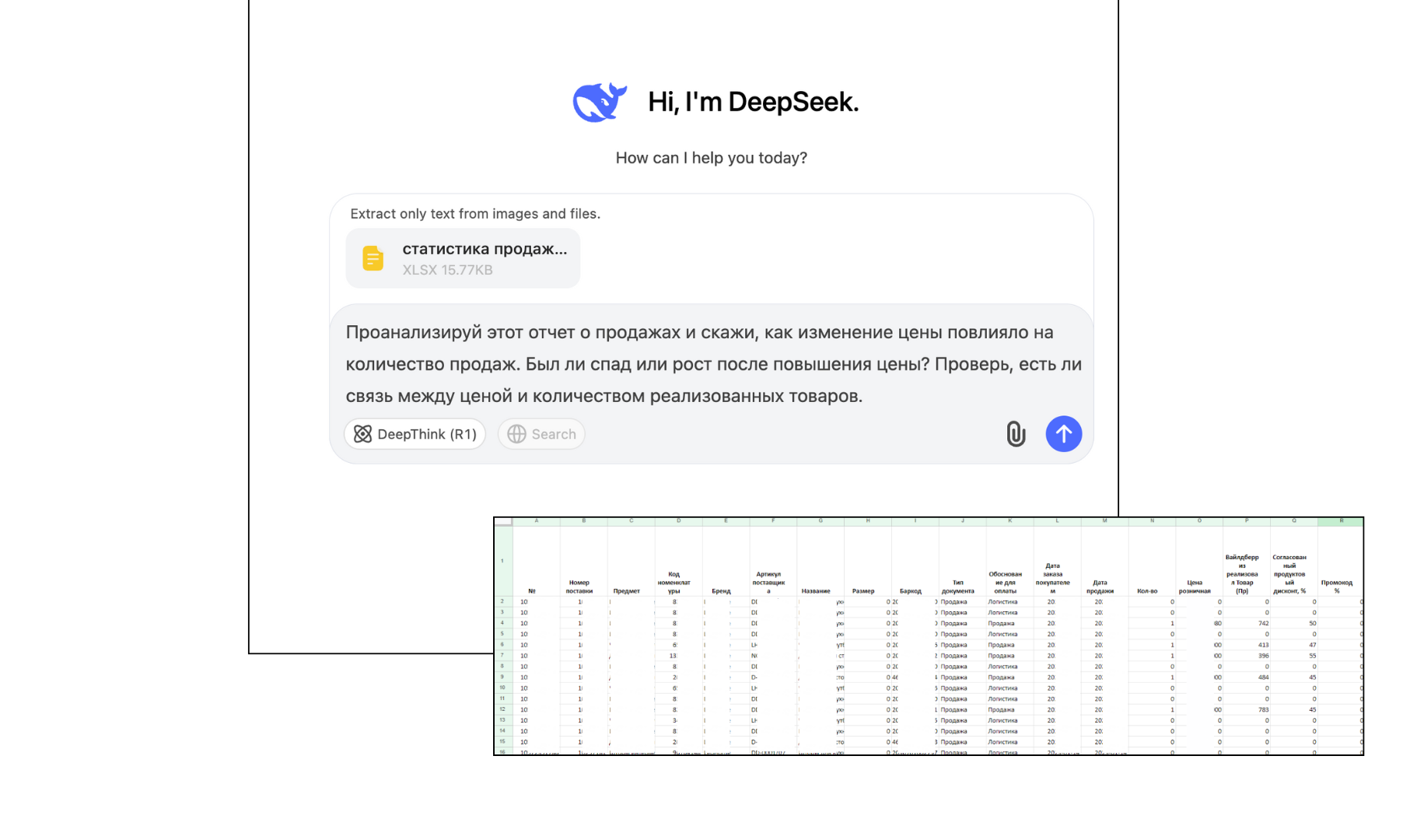
Task: Click the "XLSX 15.77KB" file size label
Action: tap(447, 270)
